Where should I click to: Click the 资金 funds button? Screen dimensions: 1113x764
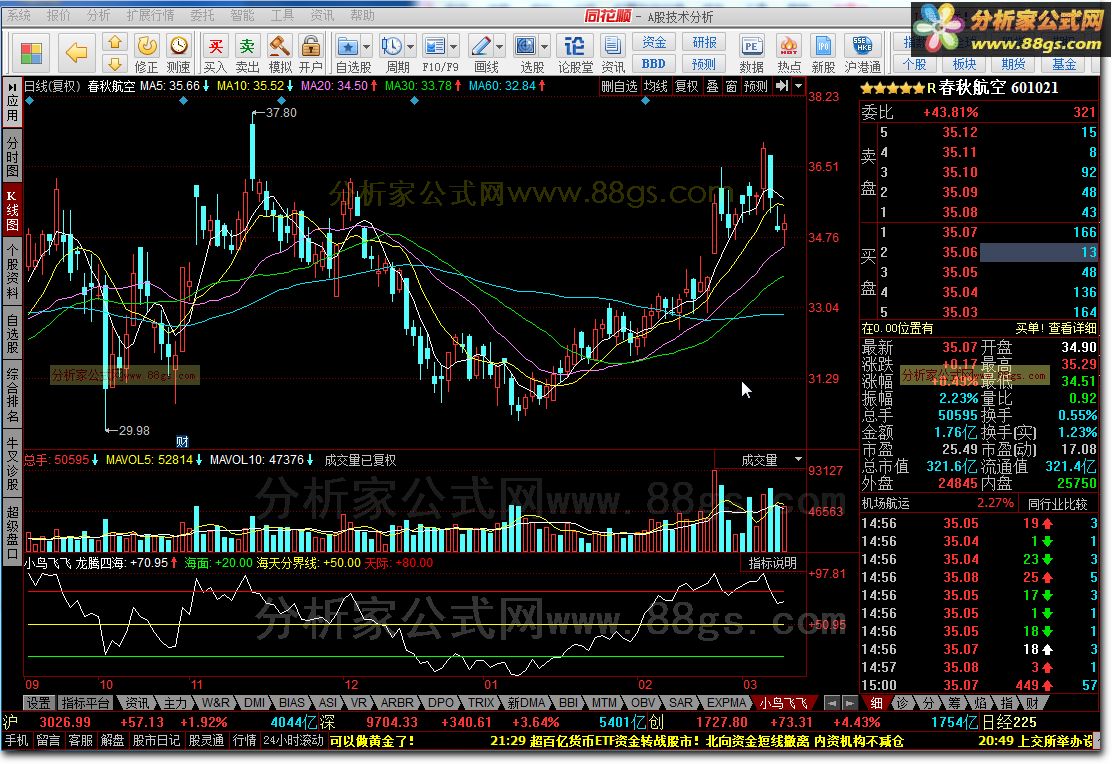[654, 43]
